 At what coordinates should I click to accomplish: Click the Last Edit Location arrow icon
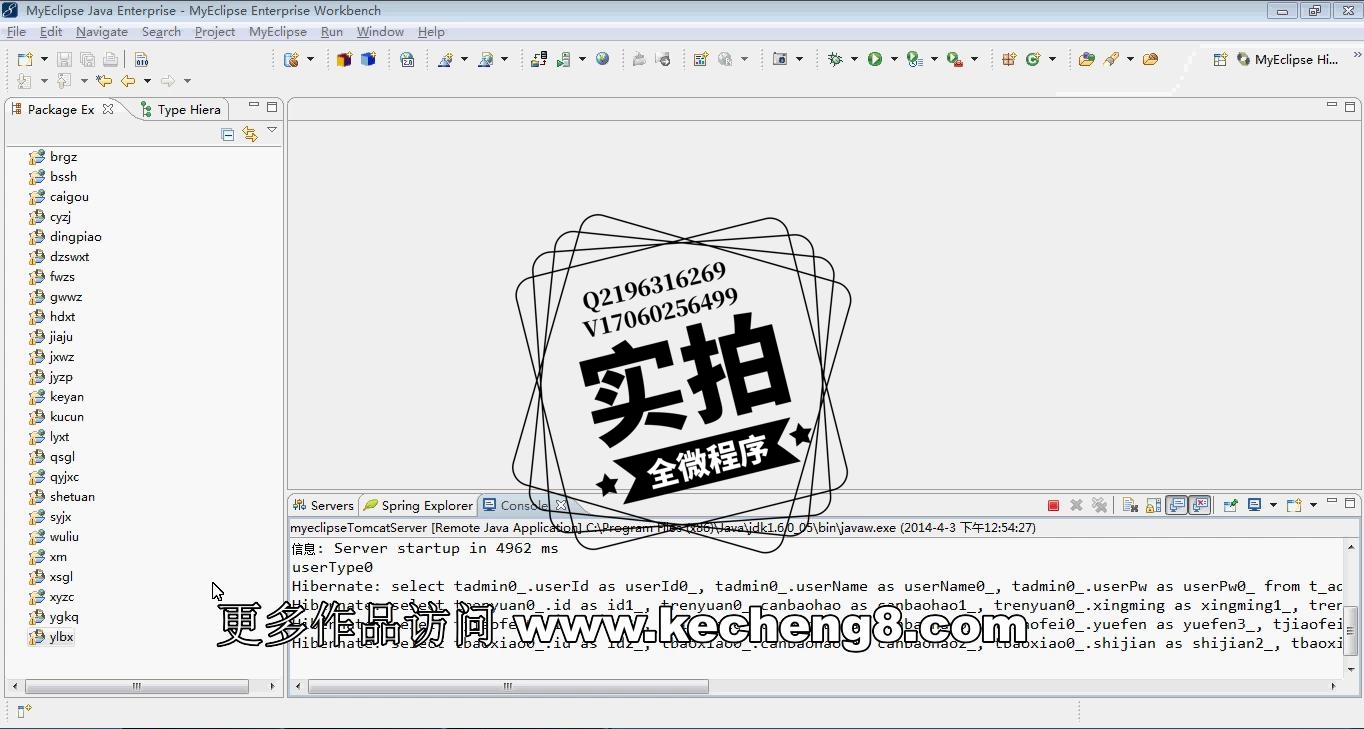[104, 81]
